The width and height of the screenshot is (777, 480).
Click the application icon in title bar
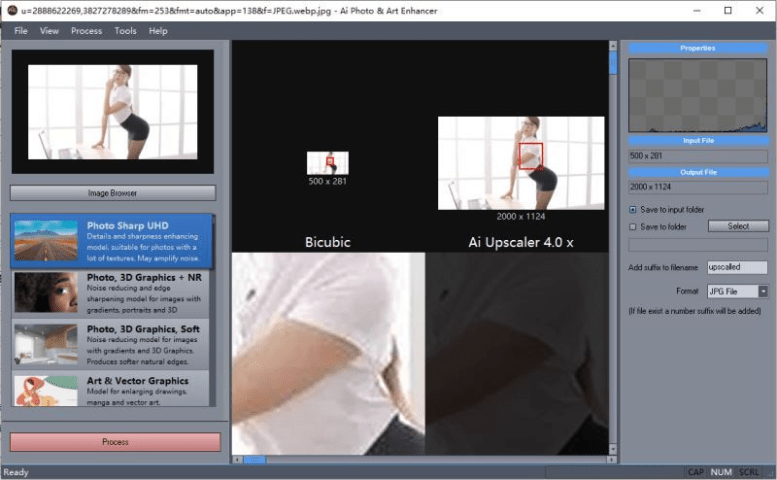point(12,10)
